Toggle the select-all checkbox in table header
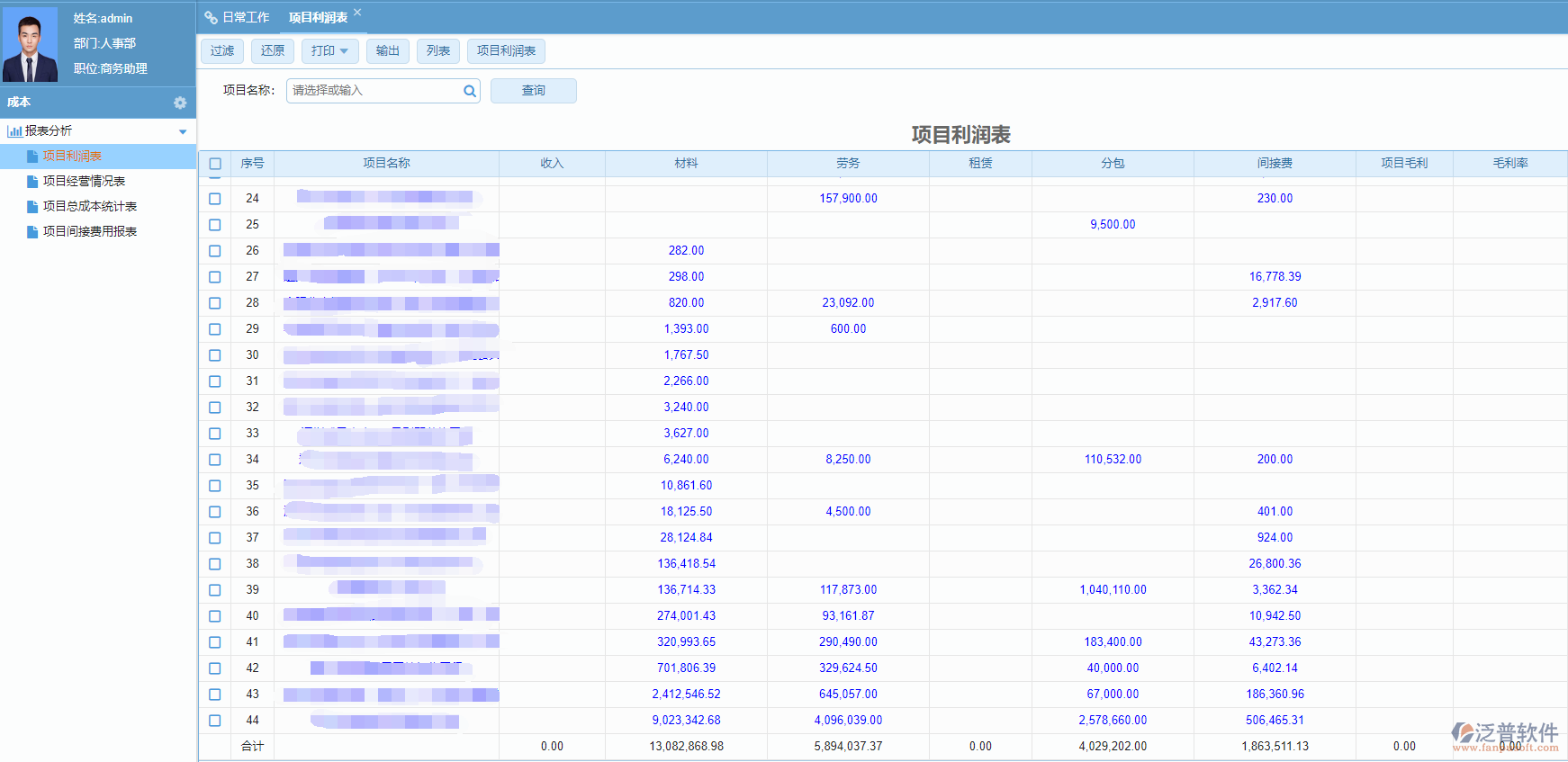The height and width of the screenshot is (762, 1568). [215, 164]
